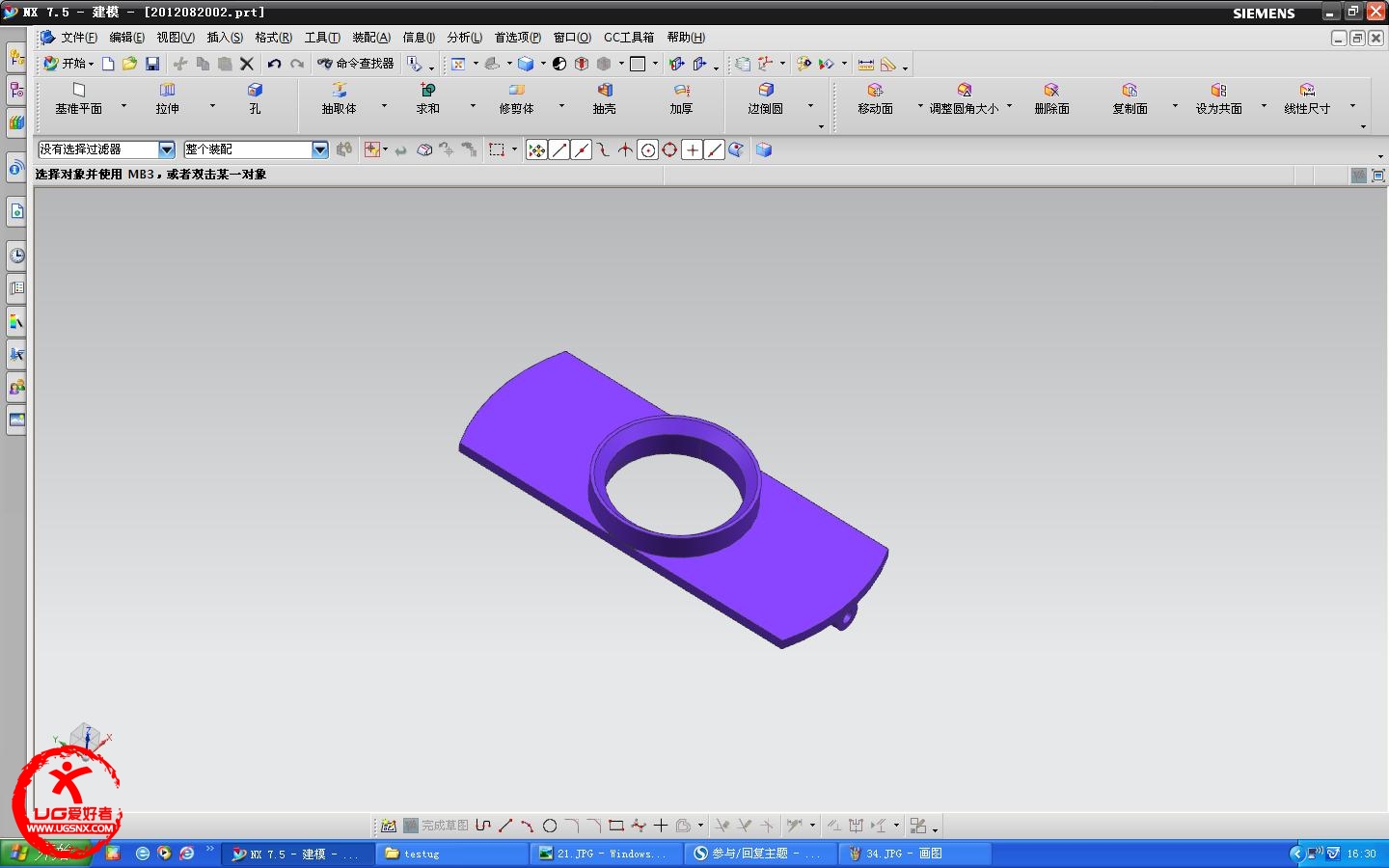
Task: Toggle the point on curve snap icon
Action: pos(715,149)
